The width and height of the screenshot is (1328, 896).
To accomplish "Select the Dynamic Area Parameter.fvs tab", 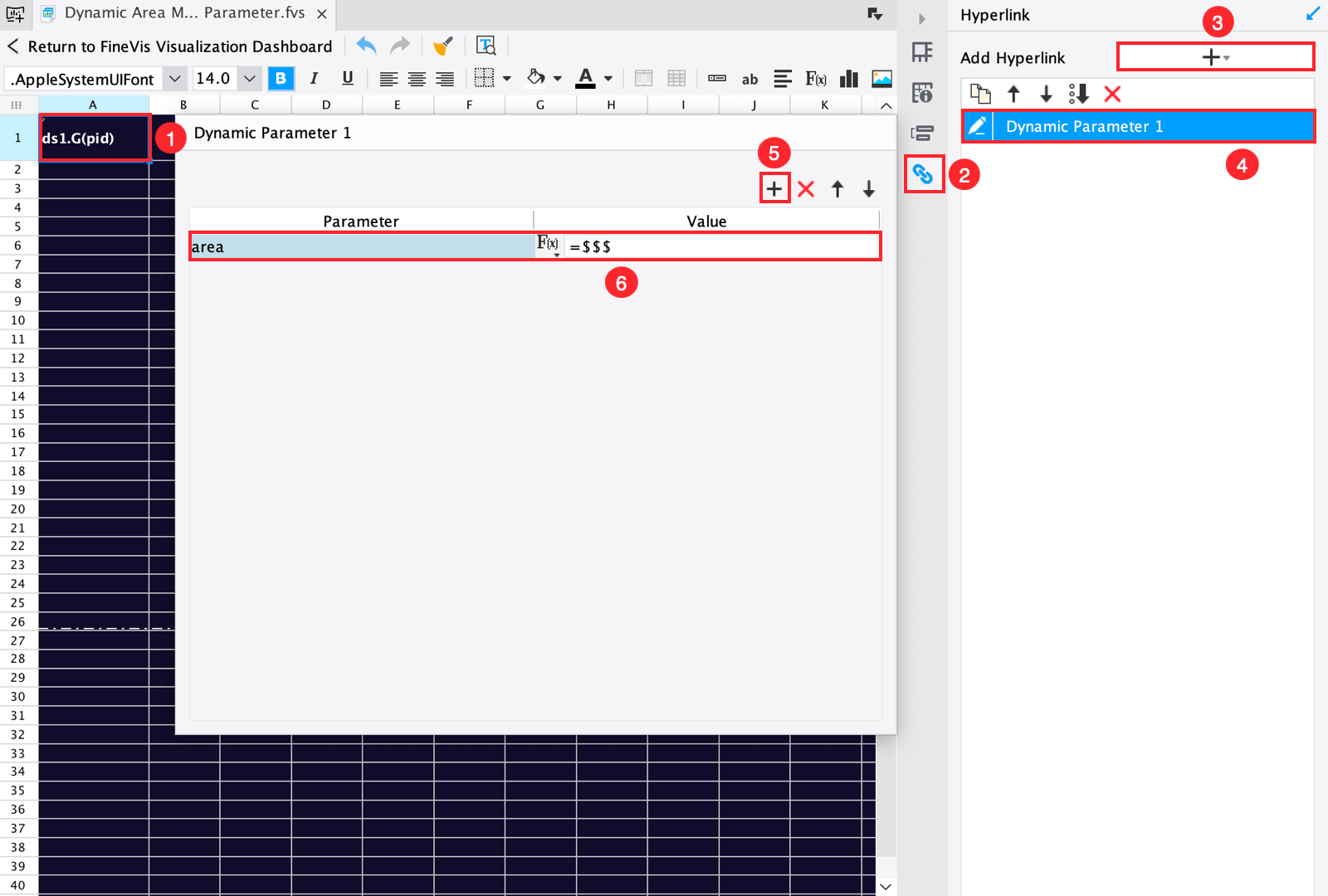I will coord(184,13).
